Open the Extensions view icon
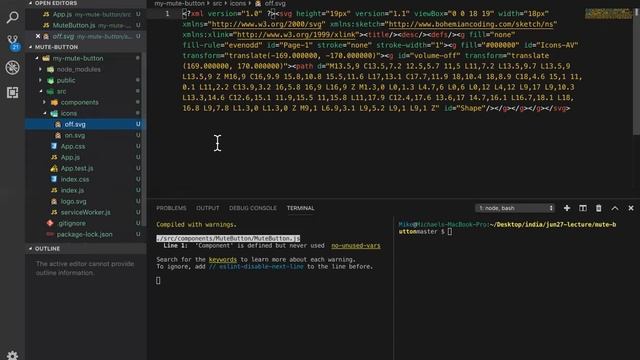The width and height of the screenshot is (640, 360). tap(12, 93)
